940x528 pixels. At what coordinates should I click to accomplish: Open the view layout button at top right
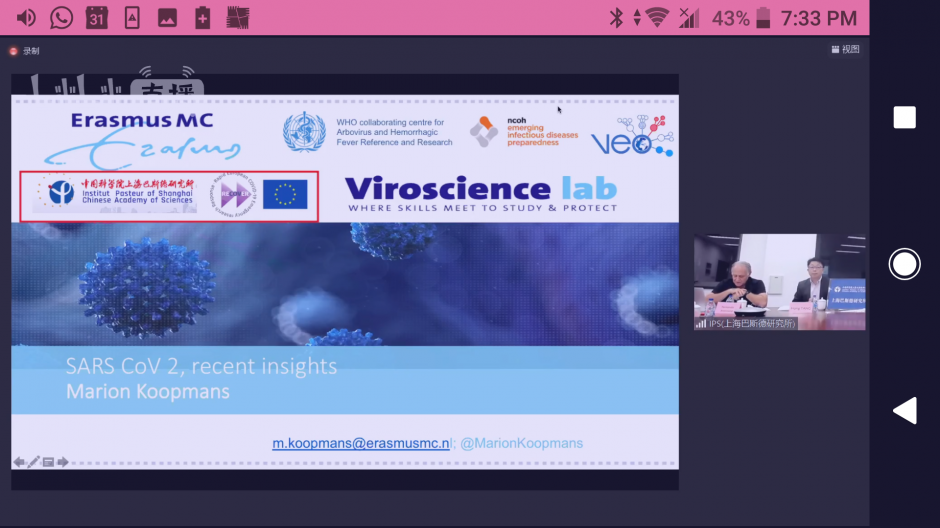click(845, 49)
